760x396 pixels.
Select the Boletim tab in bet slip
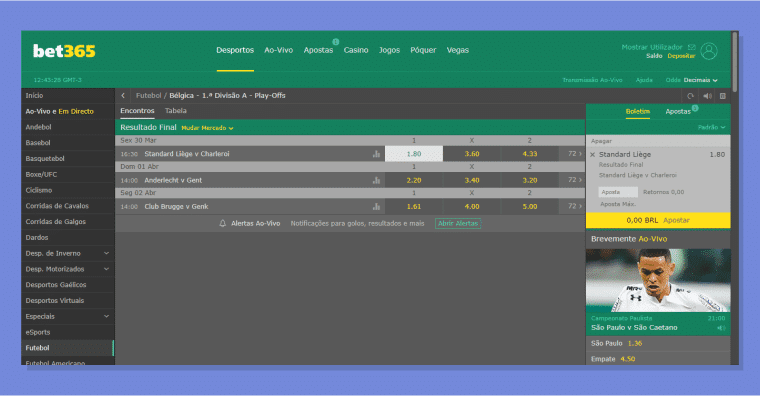pyautogui.click(x=637, y=111)
